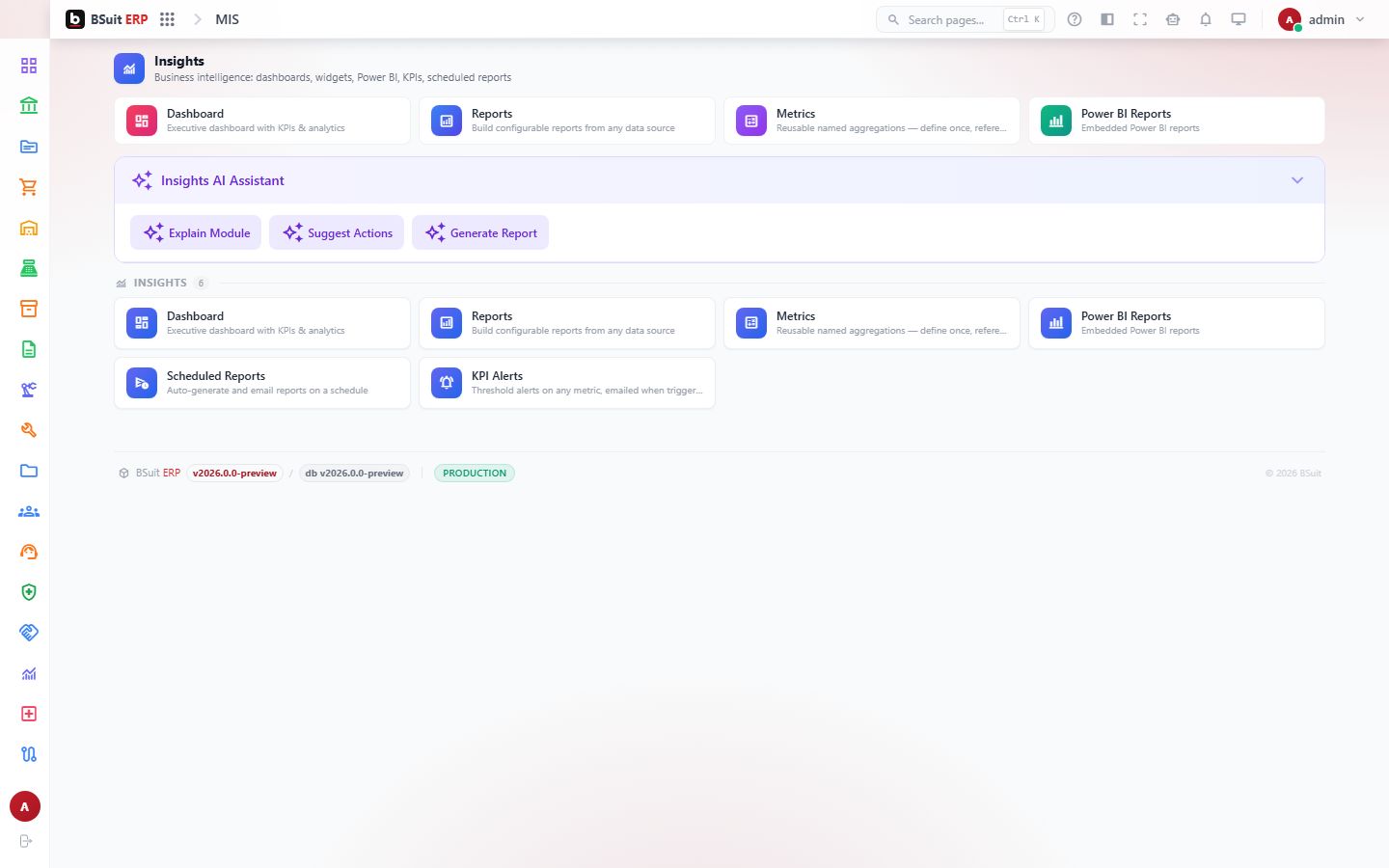Click the help question mark icon
The image size is (1389, 868).
(x=1075, y=19)
